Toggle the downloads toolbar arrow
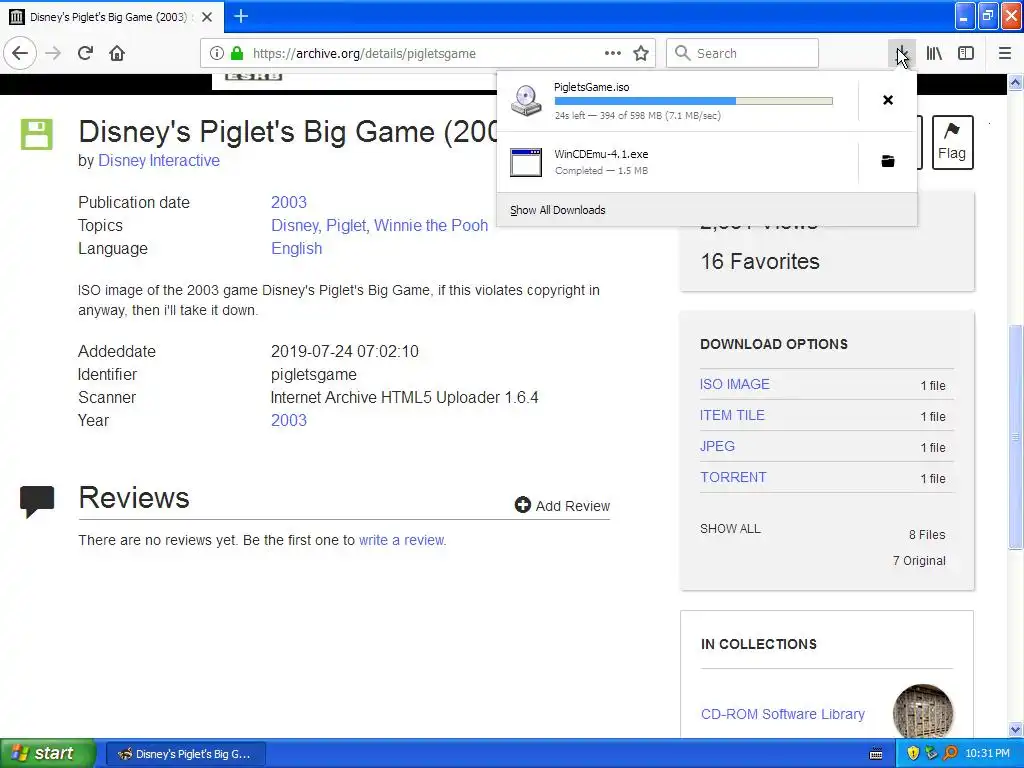 [901, 53]
